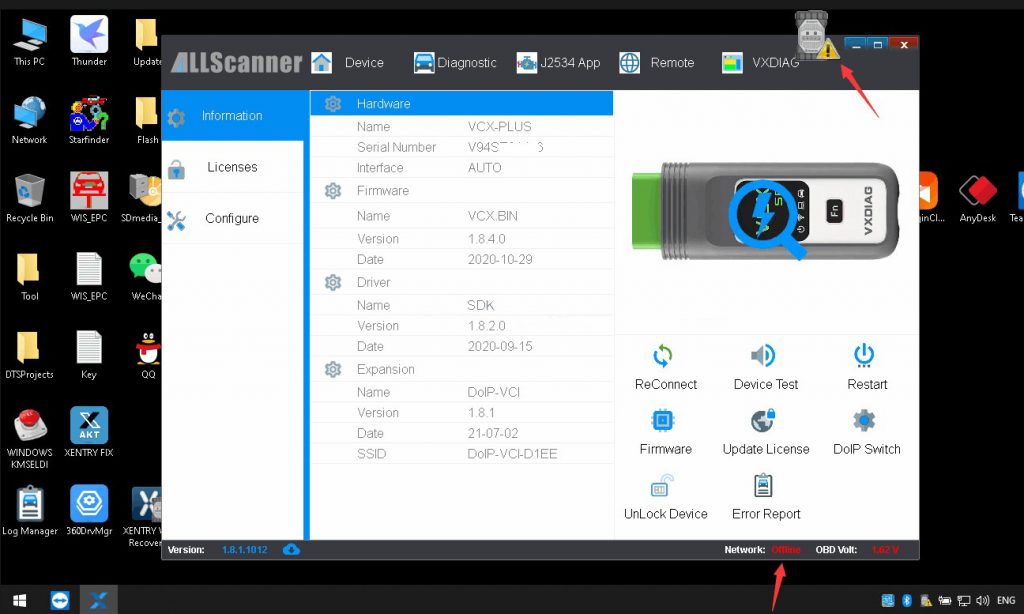
Task: Click the UnLock Device label
Action: click(665, 513)
